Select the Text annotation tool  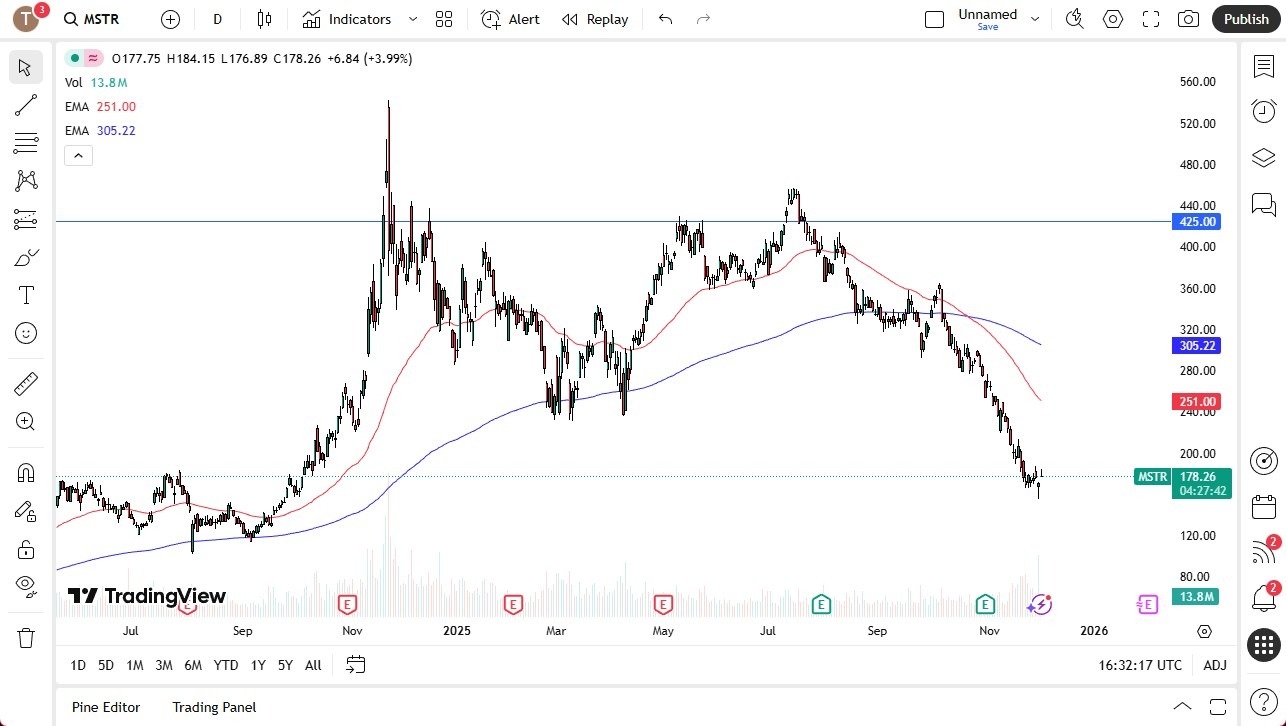(x=26, y=294)
